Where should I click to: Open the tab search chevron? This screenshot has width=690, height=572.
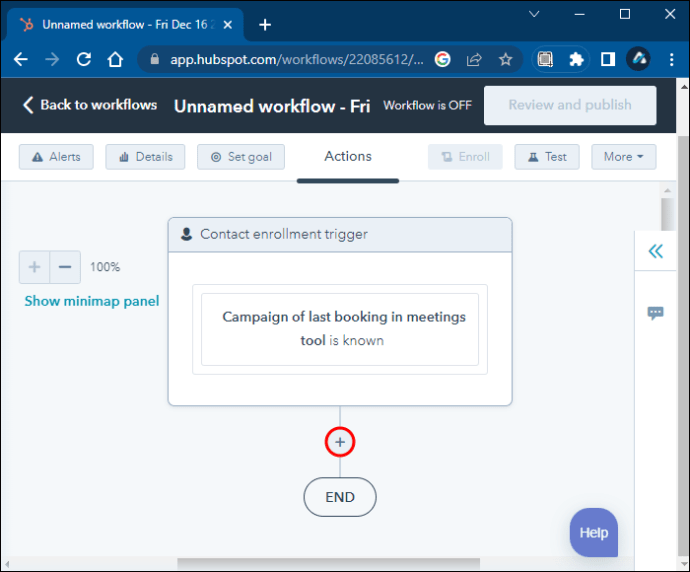[534, 14]
